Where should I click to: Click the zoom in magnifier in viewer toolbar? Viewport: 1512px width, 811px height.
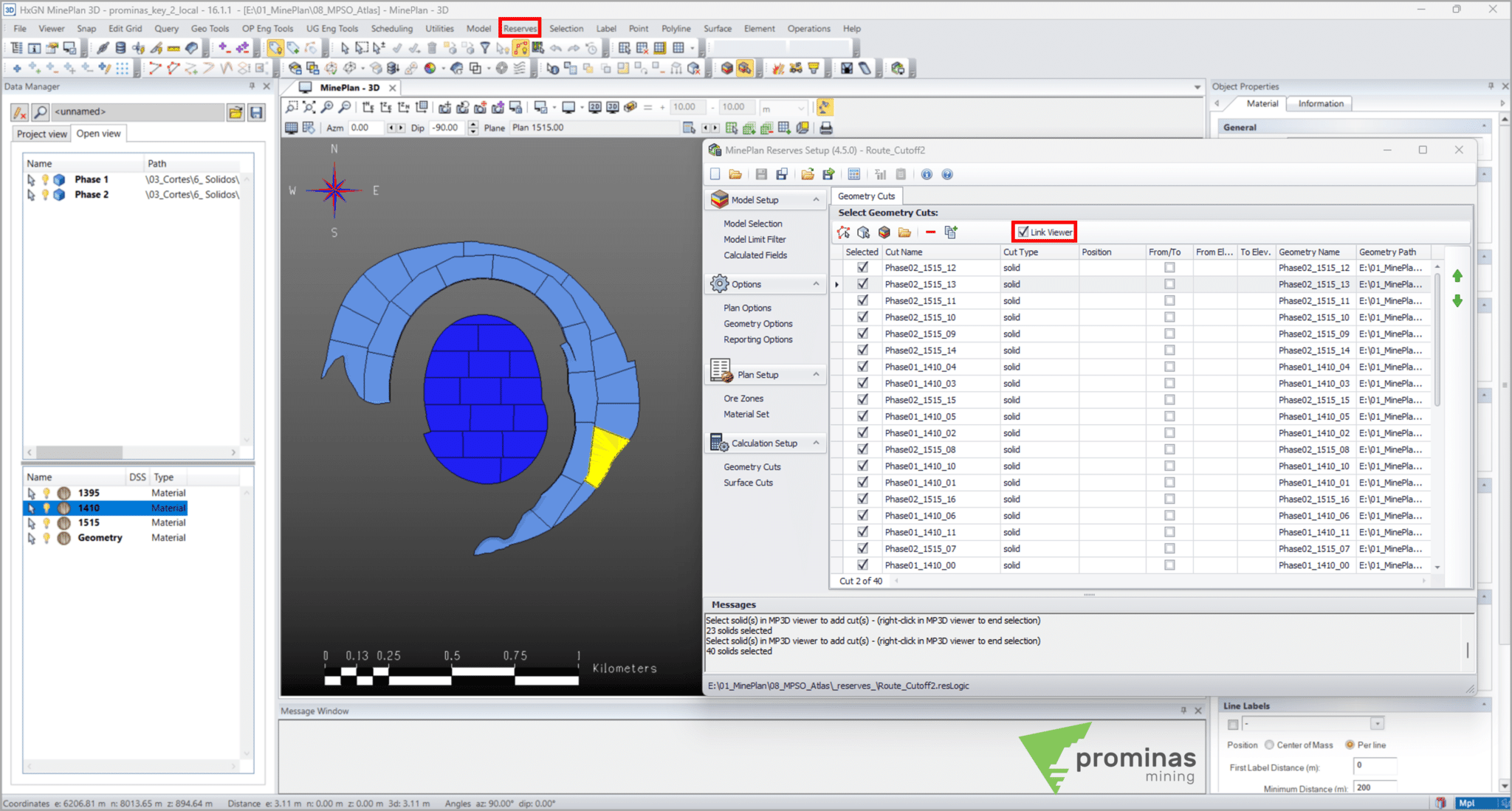pyautogui.click(x=327, y=108)
